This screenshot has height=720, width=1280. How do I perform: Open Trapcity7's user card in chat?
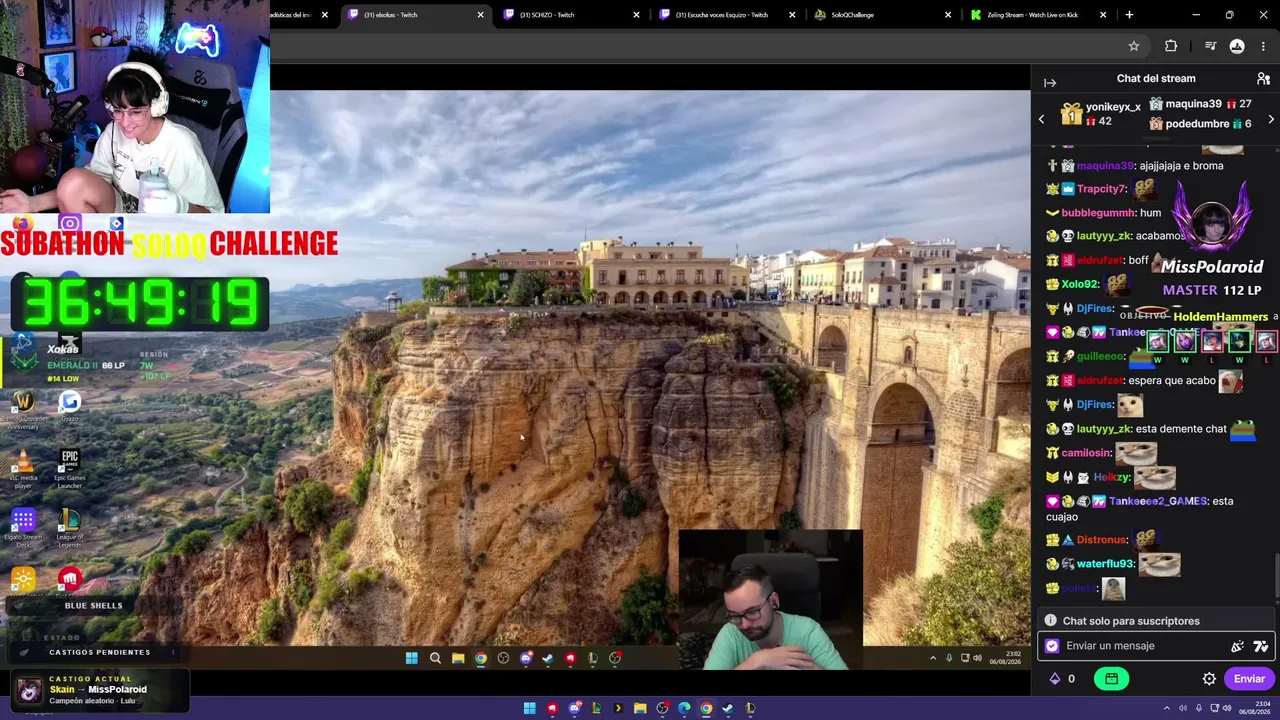(1101, 189)
